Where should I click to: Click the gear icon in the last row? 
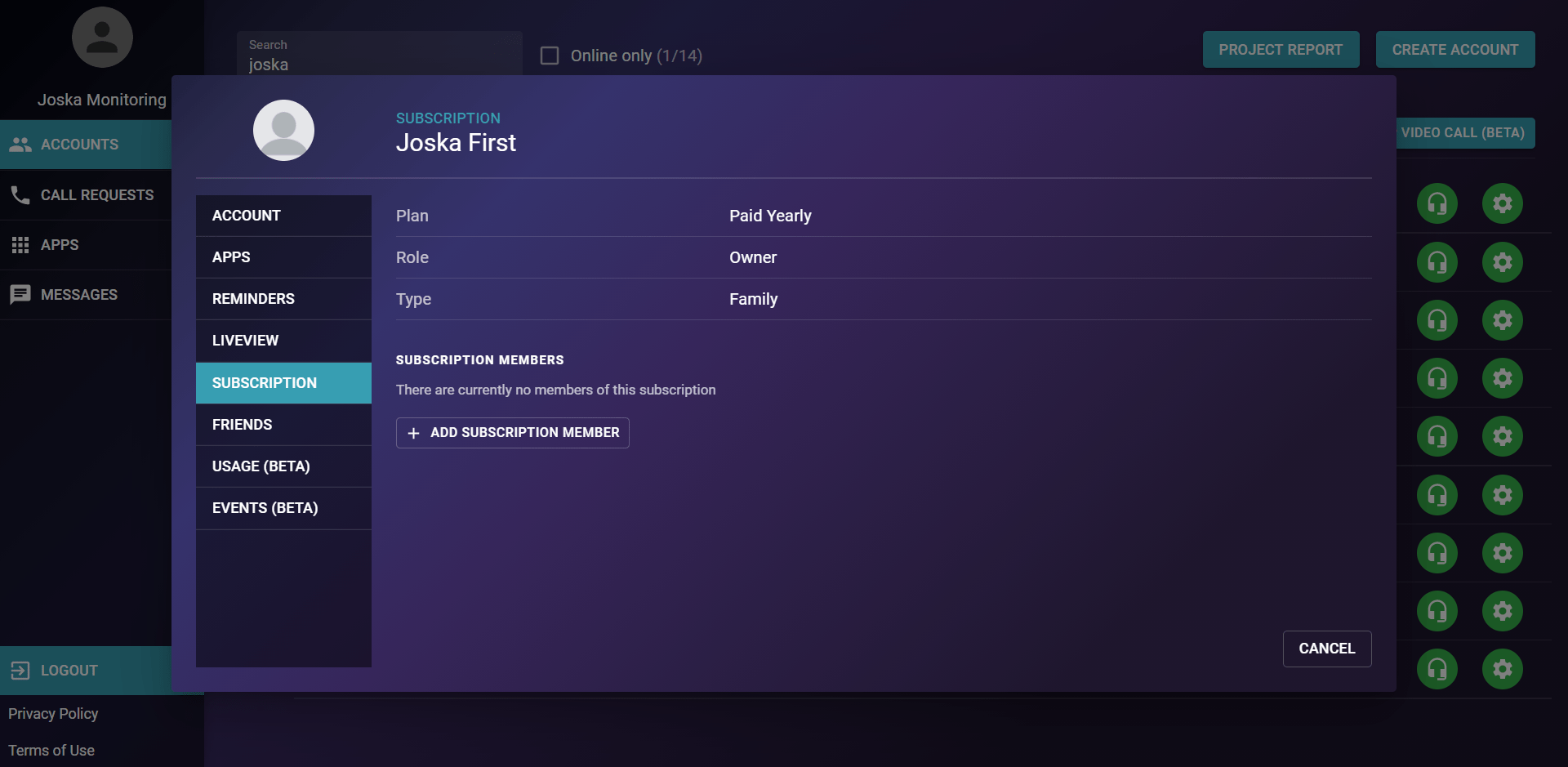[x=1502, y=669]
